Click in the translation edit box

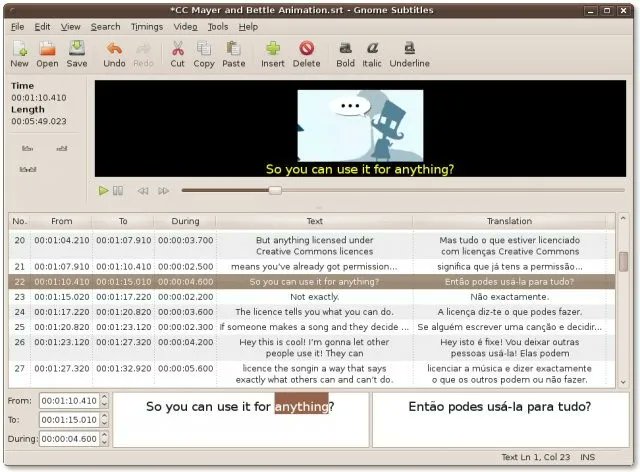point(500,420)
